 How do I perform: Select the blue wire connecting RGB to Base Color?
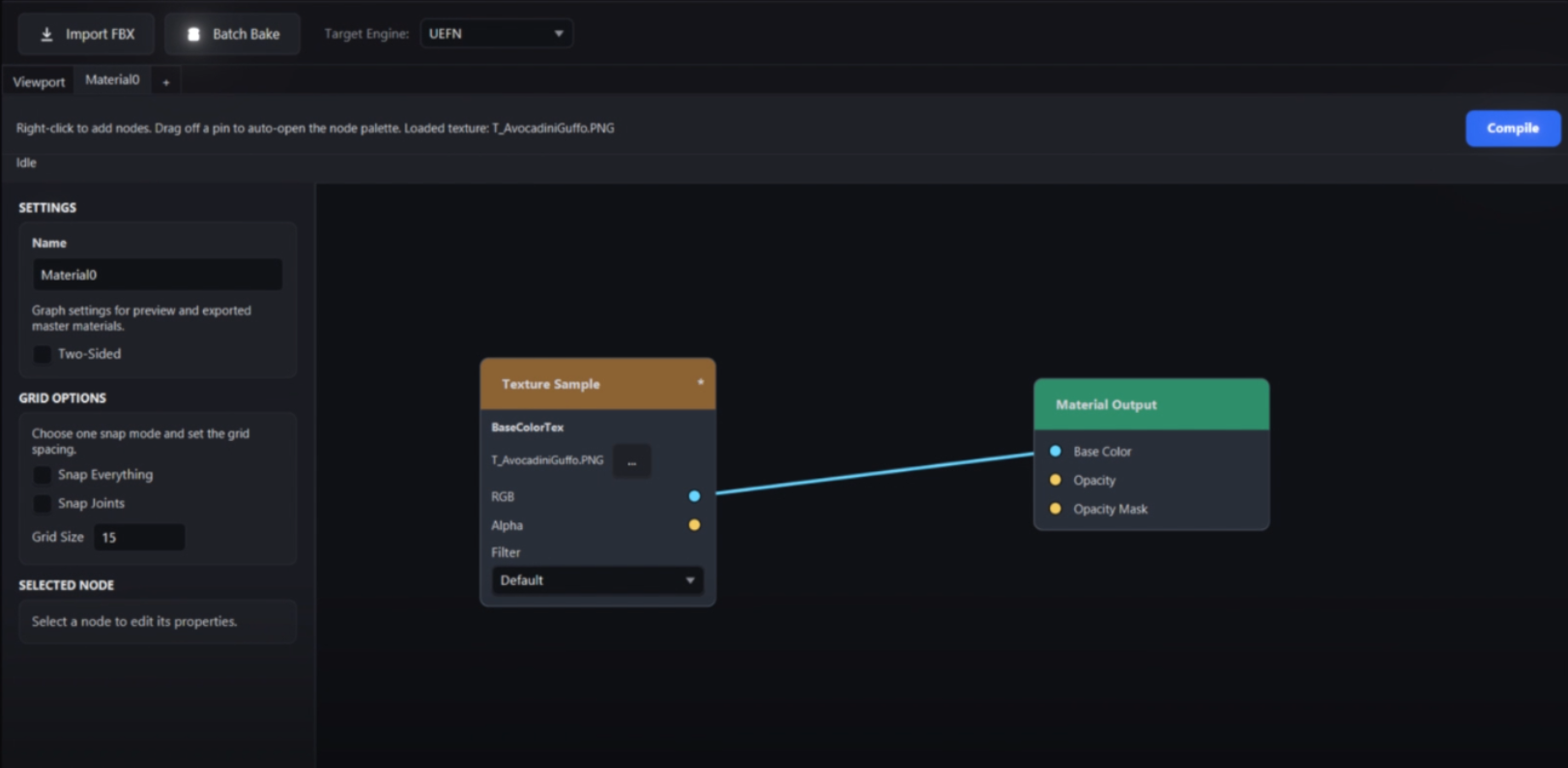point(875,473)
